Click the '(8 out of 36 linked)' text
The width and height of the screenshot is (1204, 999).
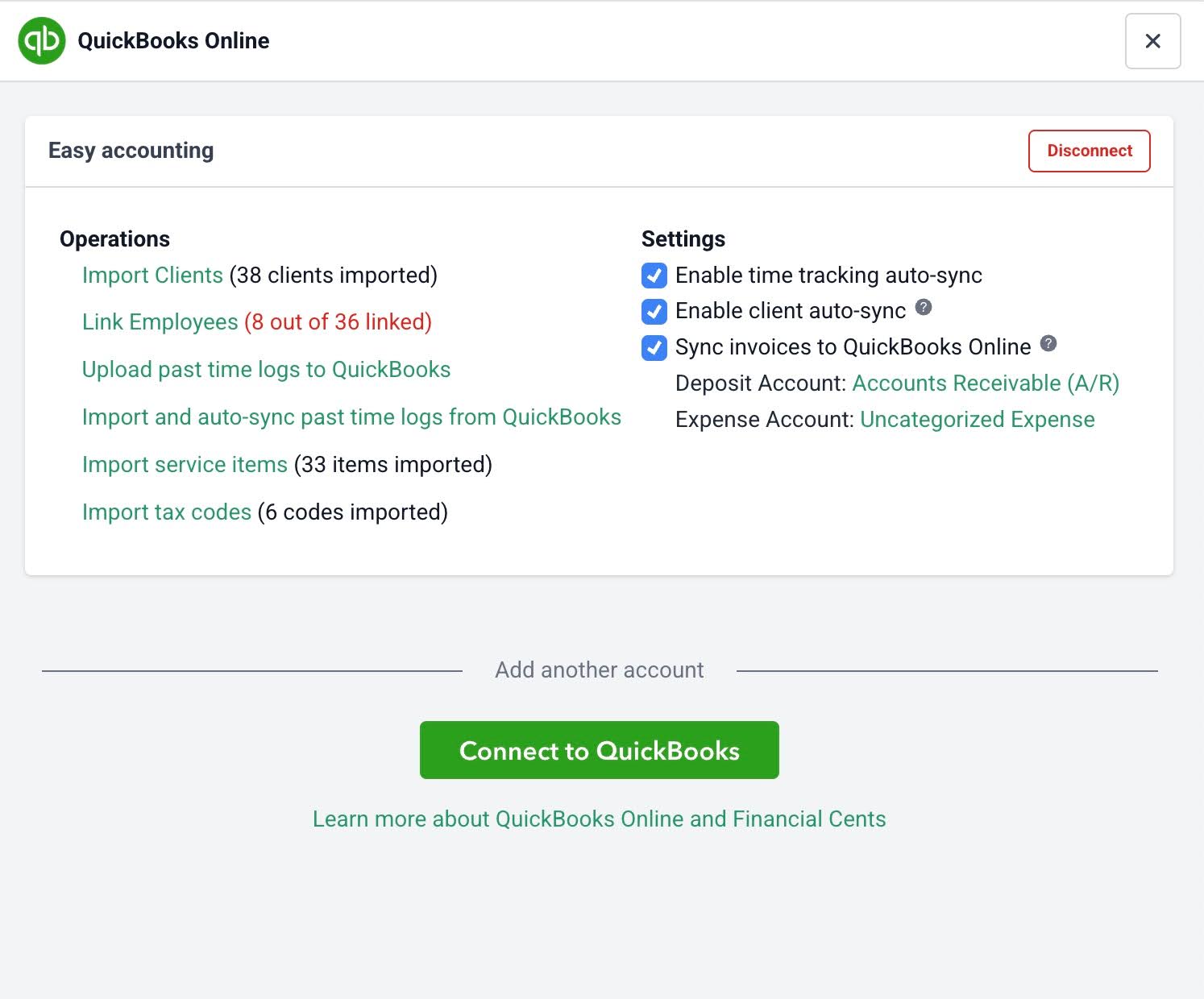point(338,322)
